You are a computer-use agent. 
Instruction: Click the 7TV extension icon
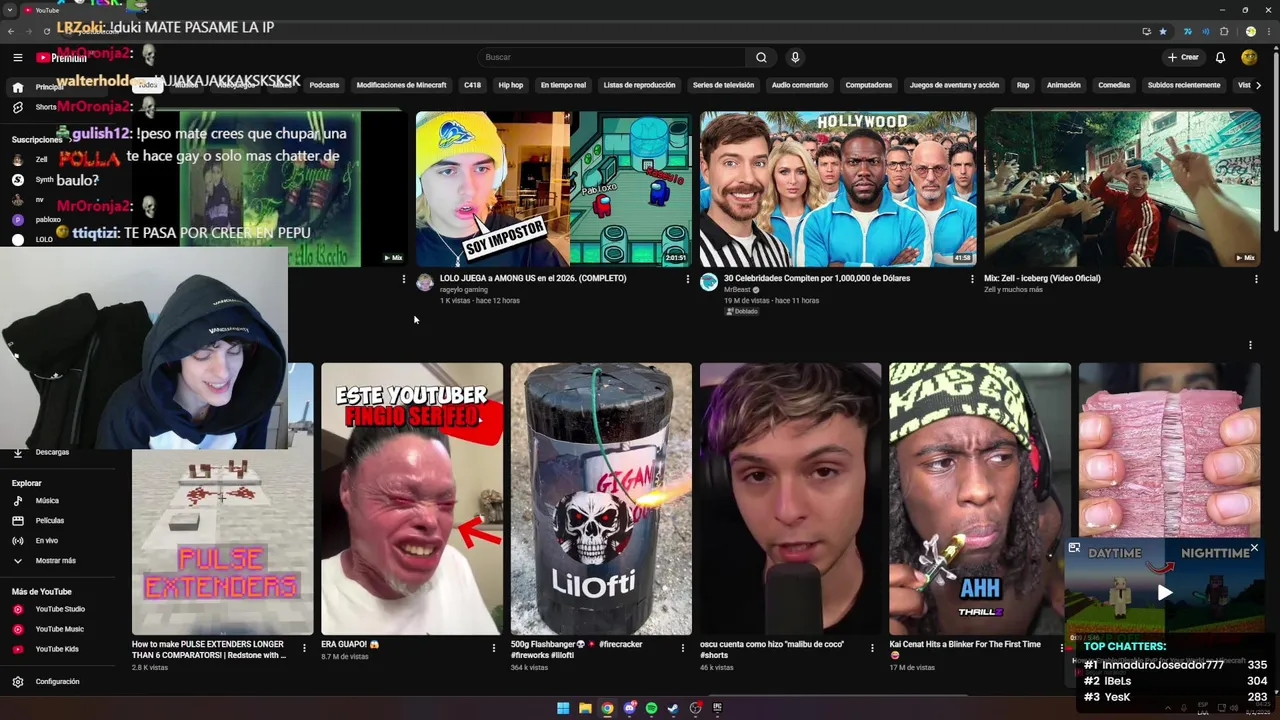(x=1187, y=31)
